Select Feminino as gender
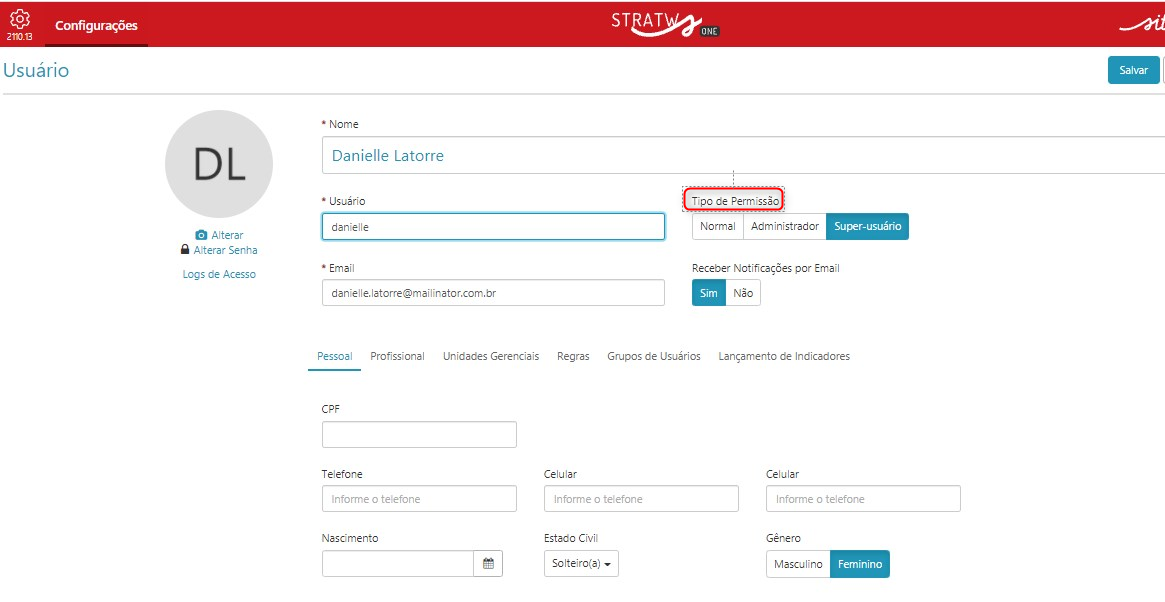The width and height of the screenshot is (1165, 602). [x=860, y=564]
